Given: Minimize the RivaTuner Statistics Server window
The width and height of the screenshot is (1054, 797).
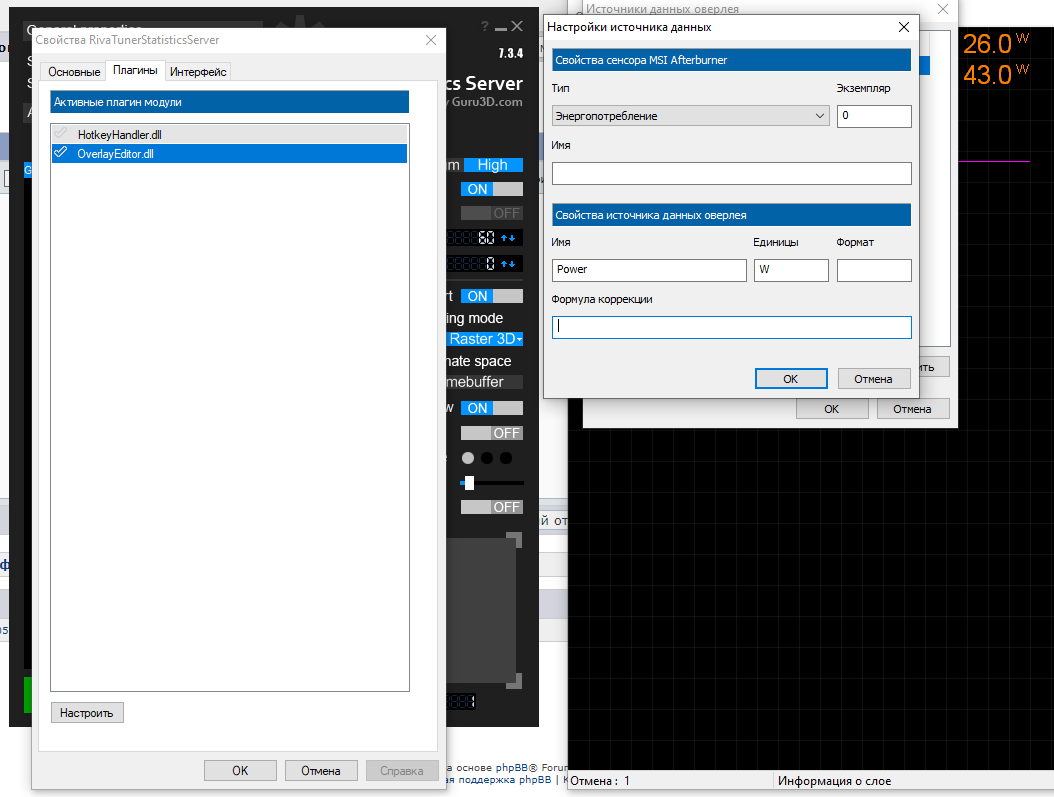Looking at the screenshot, I should [501, 28].
